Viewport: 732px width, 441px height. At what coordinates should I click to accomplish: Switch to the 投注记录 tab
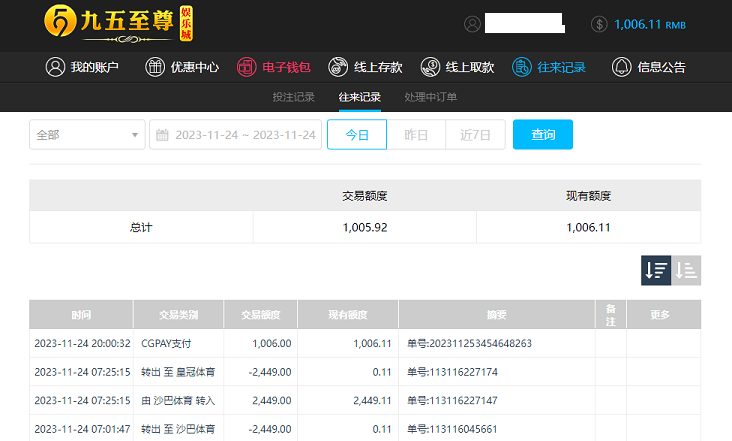(293, 97)
